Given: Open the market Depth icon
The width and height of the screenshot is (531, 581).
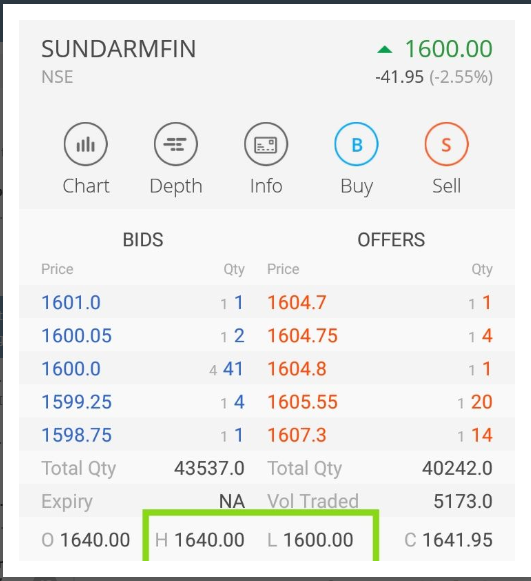Looking at the screenshot, I should (x=176, y=144).
